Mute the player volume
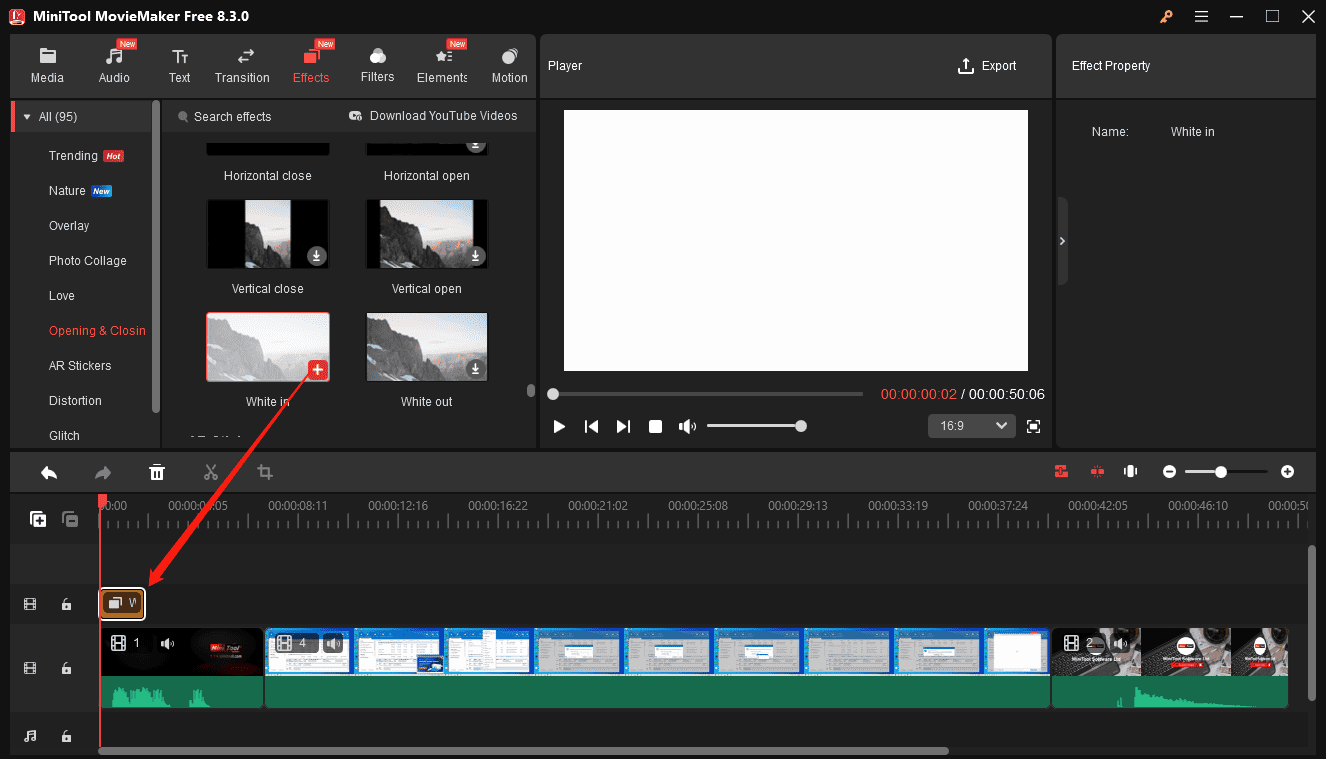Screen dimensions: 1326x759 point(687,427)
